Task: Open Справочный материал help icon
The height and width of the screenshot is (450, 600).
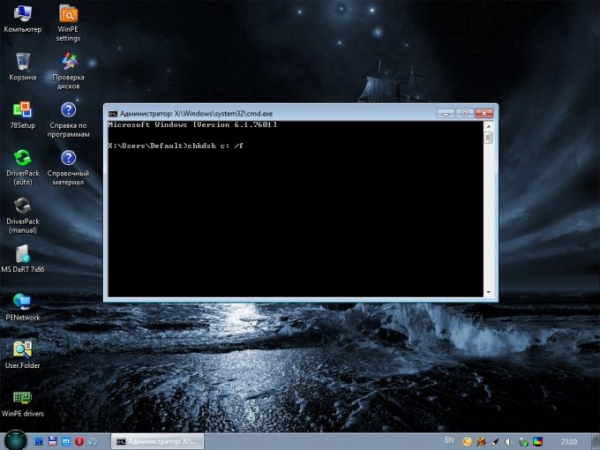Action: click(x=68, y=158)
